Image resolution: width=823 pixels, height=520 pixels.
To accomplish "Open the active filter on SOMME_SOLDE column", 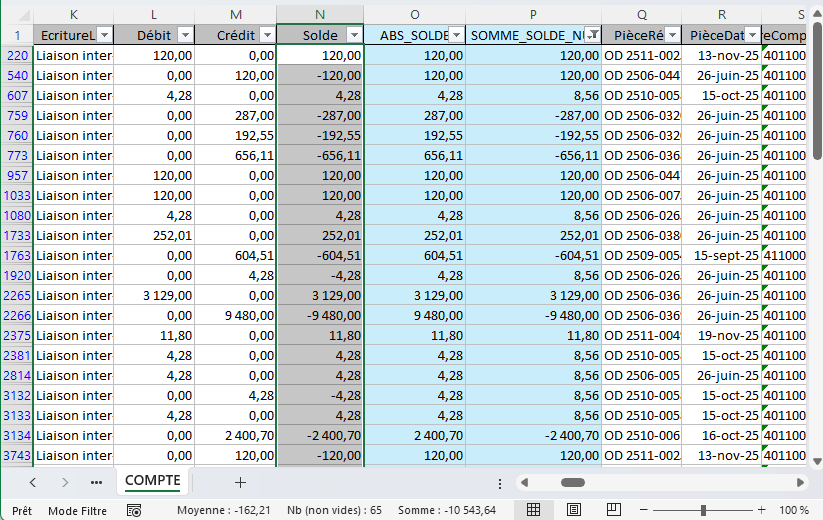I will (x=592, y=35).
